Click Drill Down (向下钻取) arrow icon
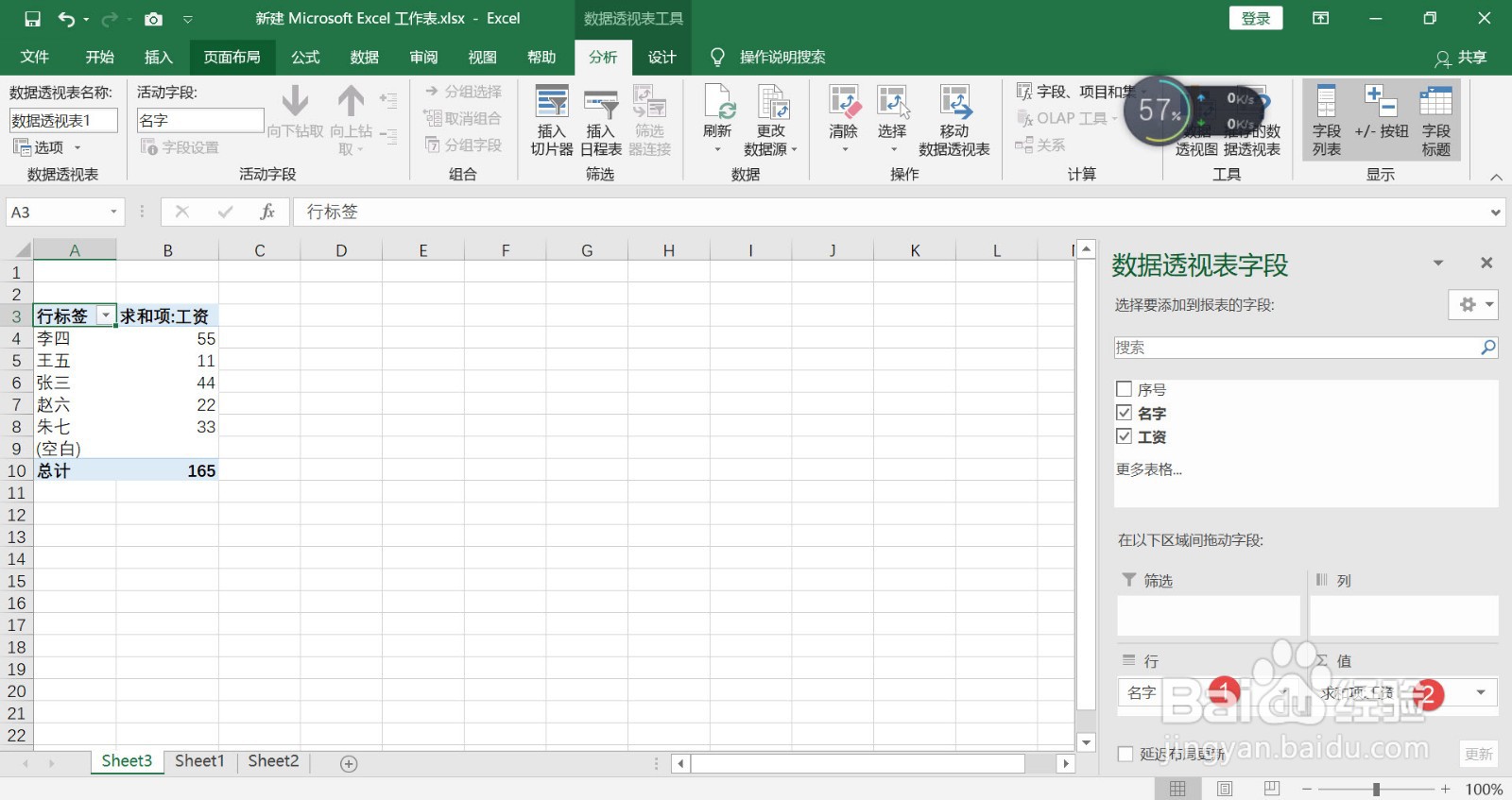This screenshot has width=1512, height=800. [295, 100]
